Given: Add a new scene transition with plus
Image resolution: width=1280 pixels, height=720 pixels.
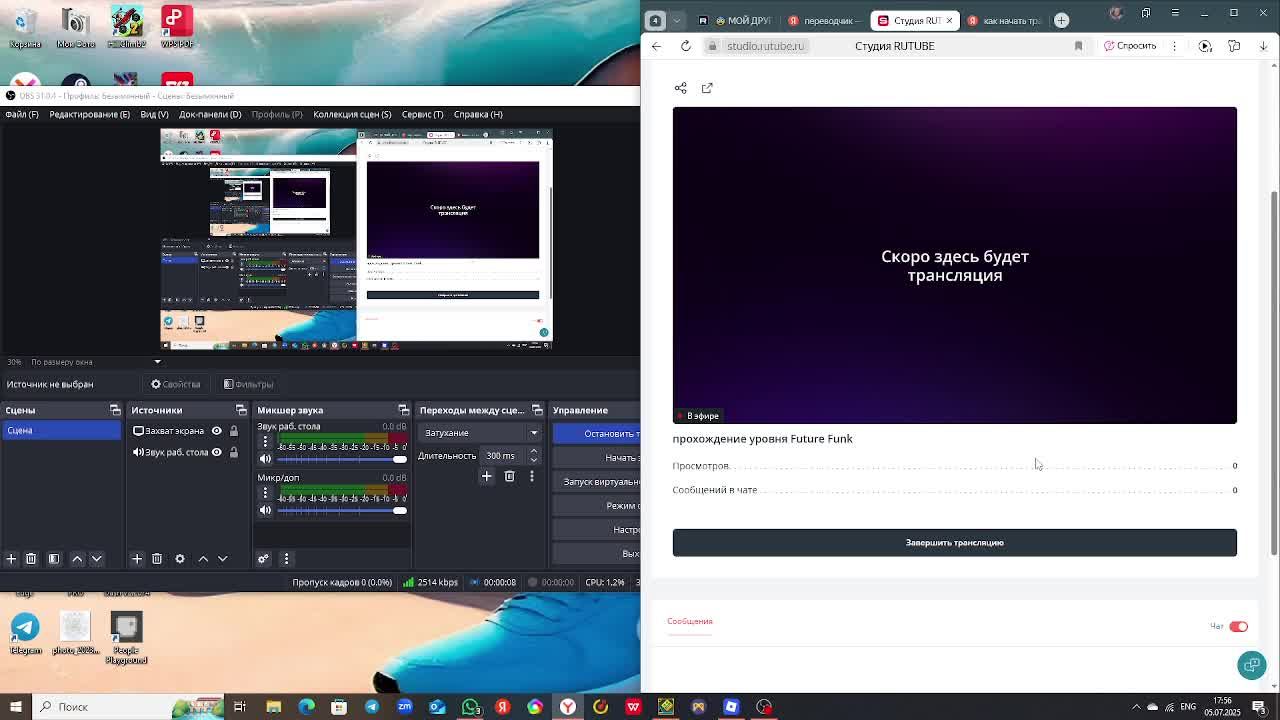Looking at the screenshot, I should pyautogui.click(x=487, y=477).
